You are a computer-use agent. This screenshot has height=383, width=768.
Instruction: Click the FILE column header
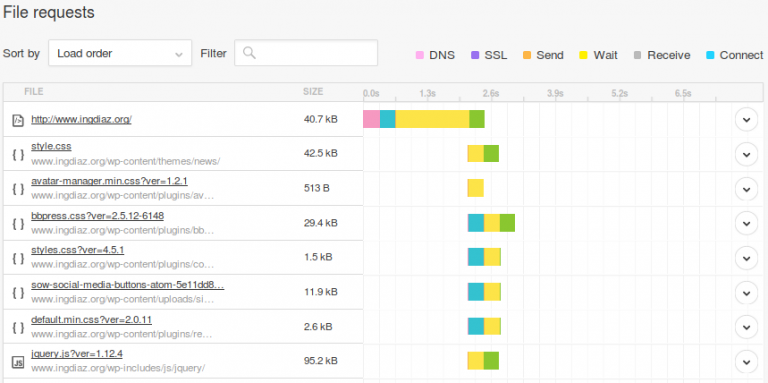pos(34,92)
